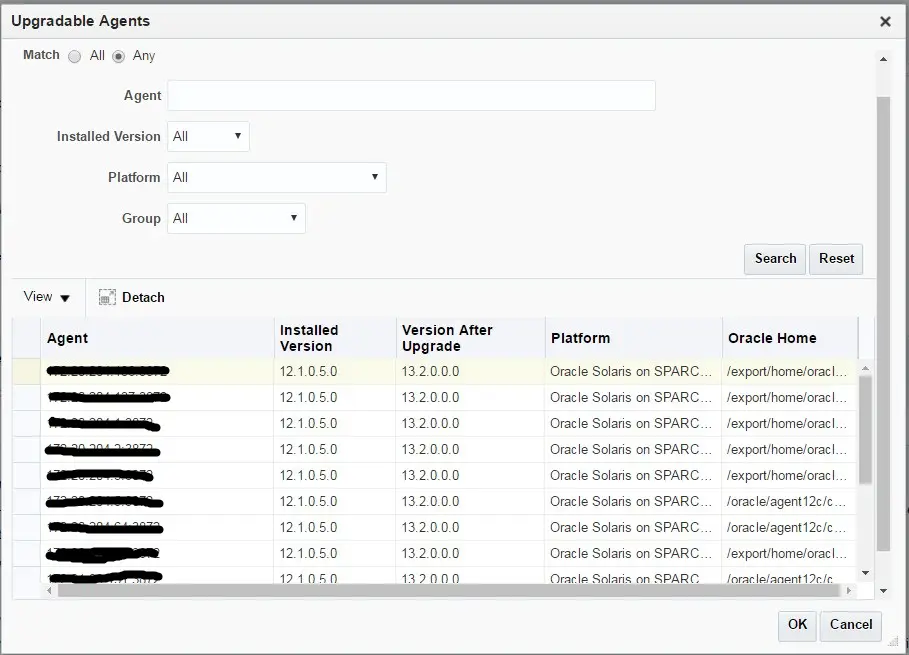Click the dialog's outer vertical scrollbar thumb
909x655 pixels.
pyautogui.click(x=883, y=323)
